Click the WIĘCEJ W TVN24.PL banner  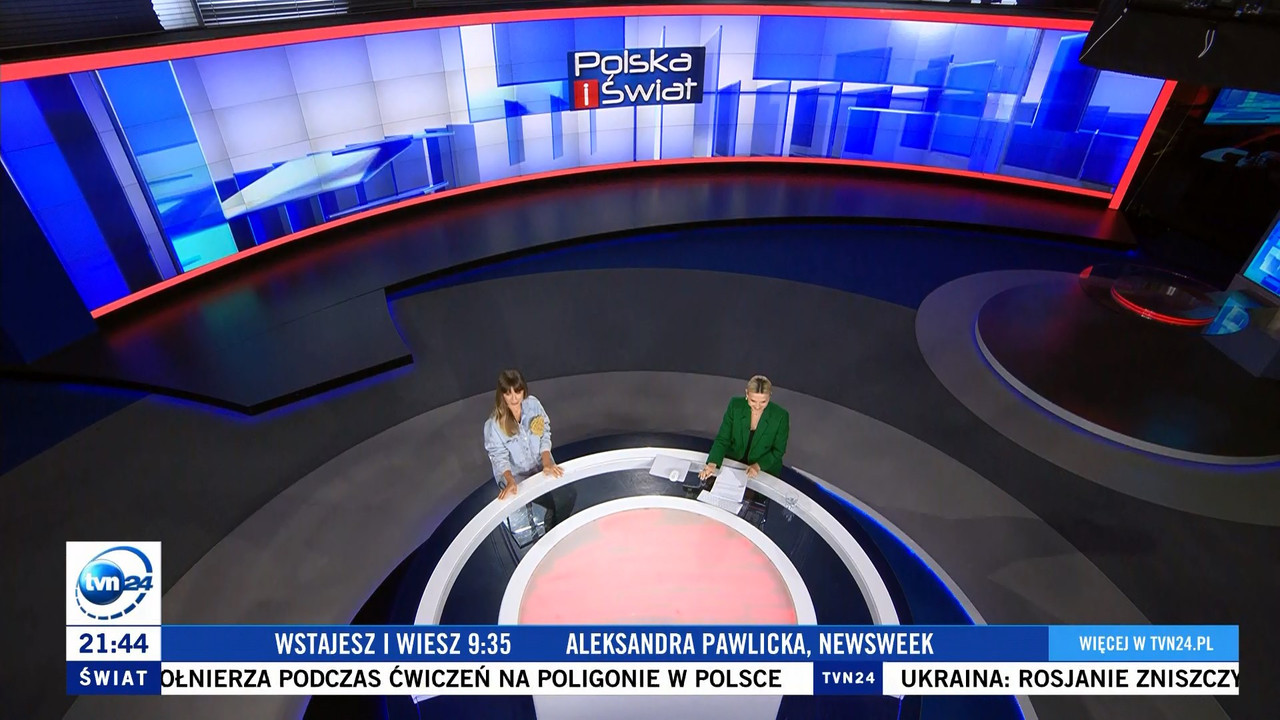coord(1144,643)
